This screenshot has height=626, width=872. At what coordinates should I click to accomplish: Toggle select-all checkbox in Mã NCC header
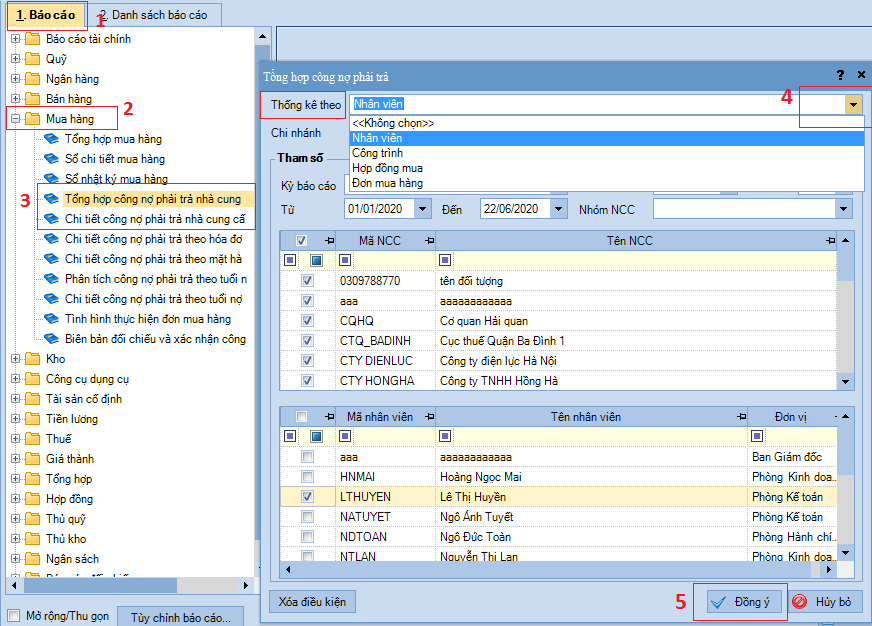(x=301, y=241)
